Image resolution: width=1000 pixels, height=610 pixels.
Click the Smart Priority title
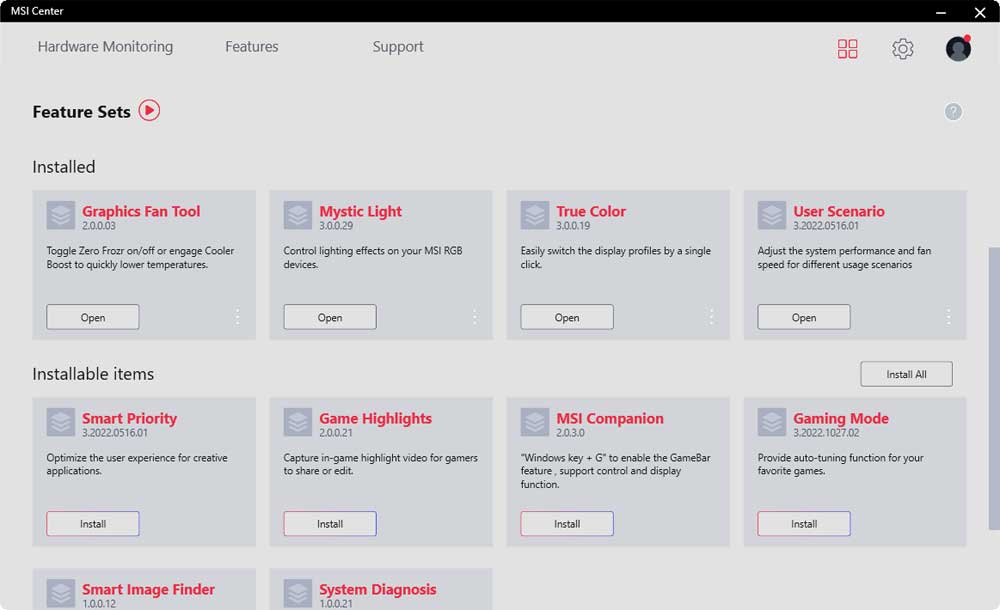pos(129,419)
